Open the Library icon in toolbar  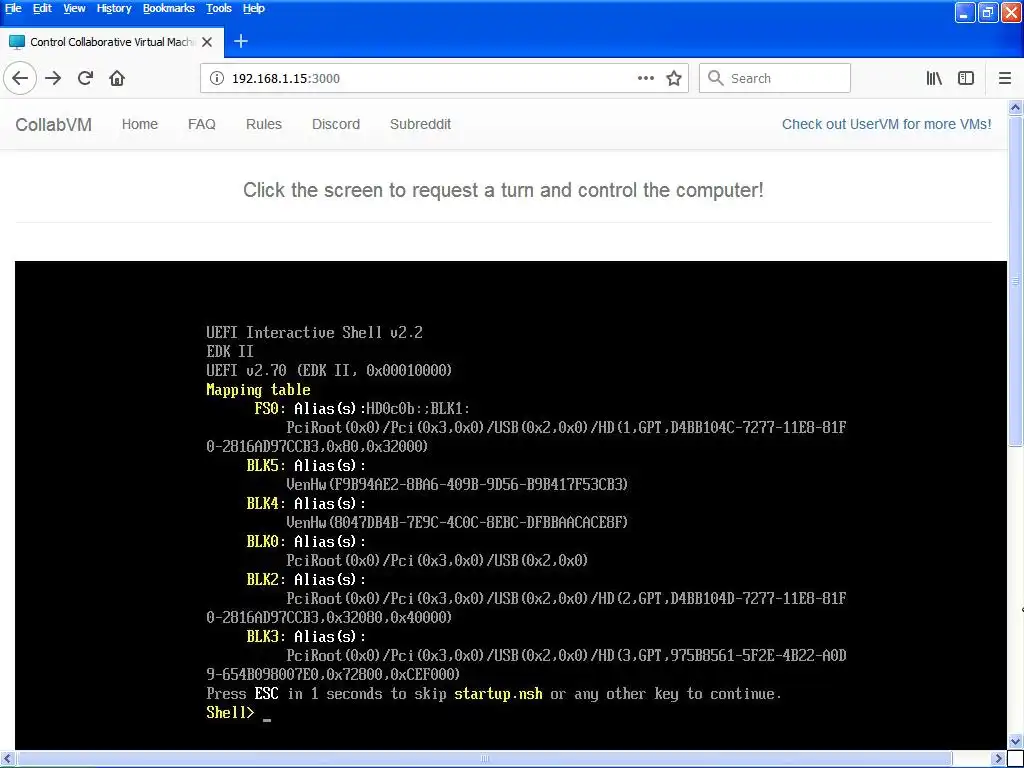click(934, 78)
